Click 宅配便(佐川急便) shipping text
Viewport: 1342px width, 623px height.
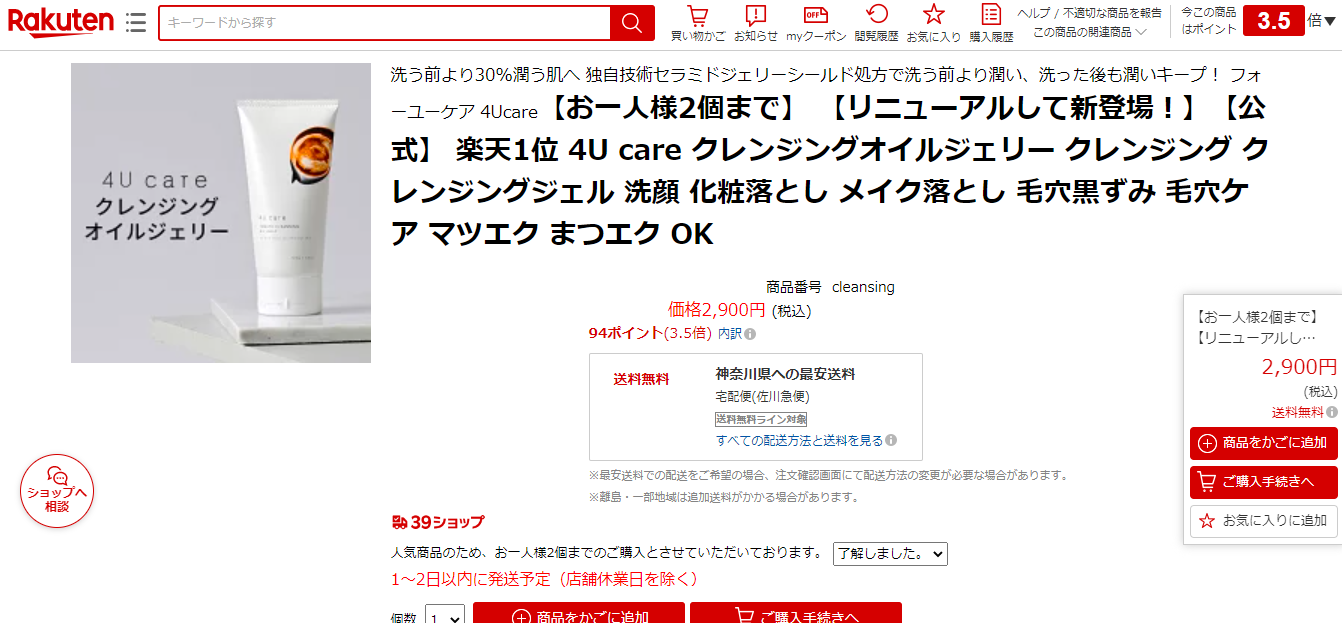pyautogui.click(x=762, y=397)
